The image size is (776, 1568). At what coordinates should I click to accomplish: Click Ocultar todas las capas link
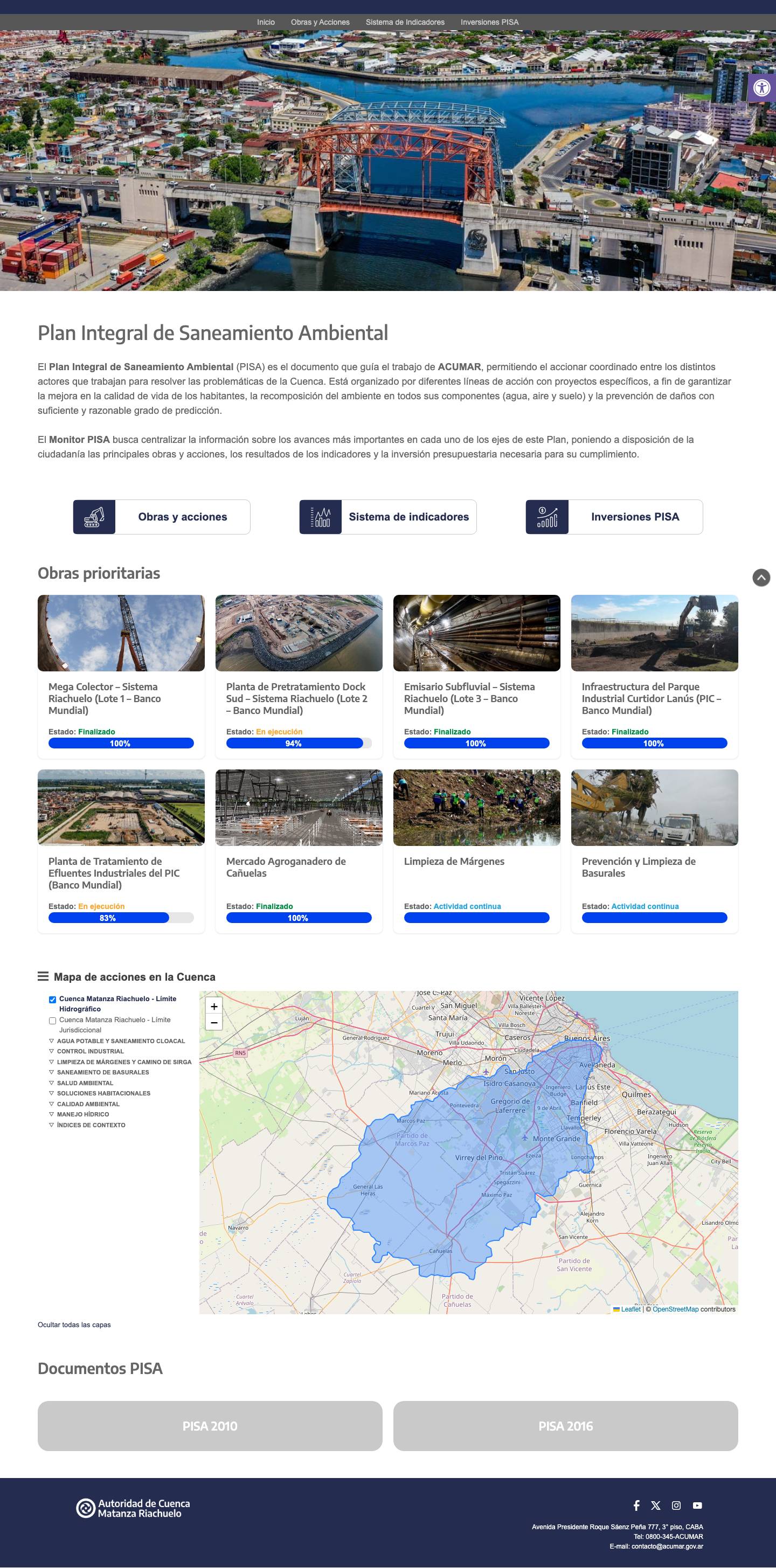click(x=74, y=1324)
